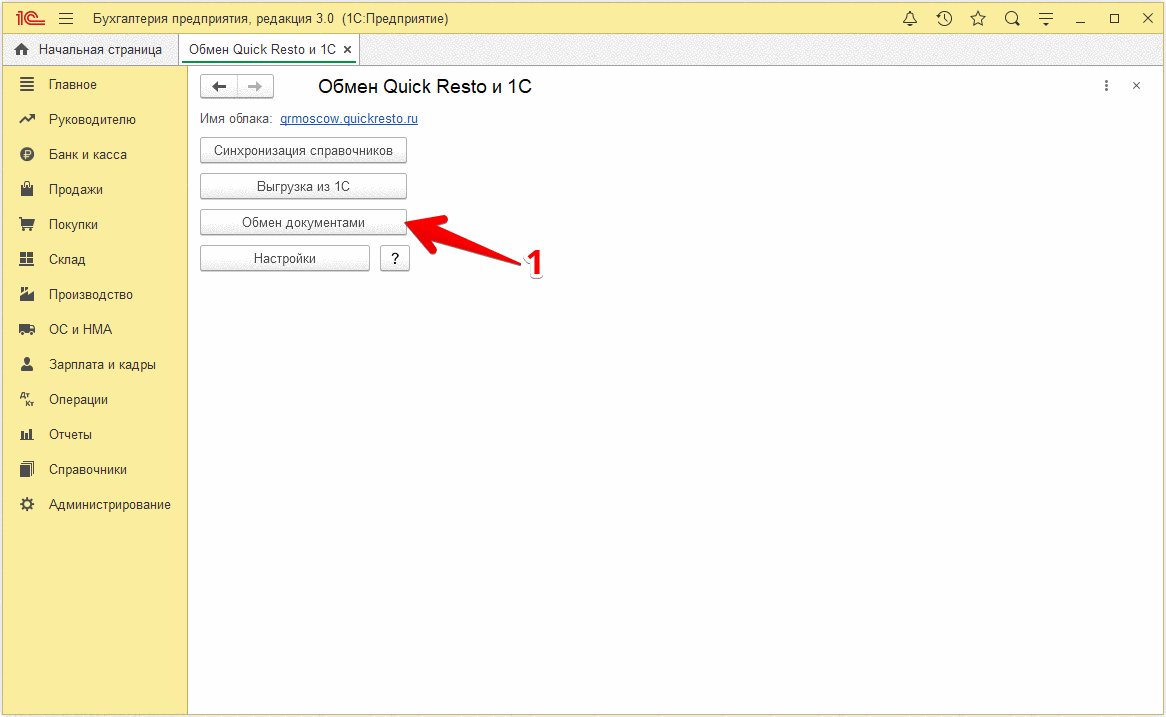Click the 1C logo icon
This screenshot has width=1166, height=717.
30,19
